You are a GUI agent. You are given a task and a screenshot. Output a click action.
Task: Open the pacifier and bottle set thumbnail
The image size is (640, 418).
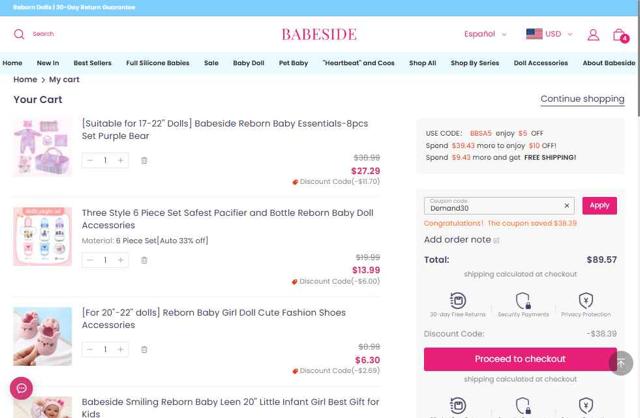42,236
